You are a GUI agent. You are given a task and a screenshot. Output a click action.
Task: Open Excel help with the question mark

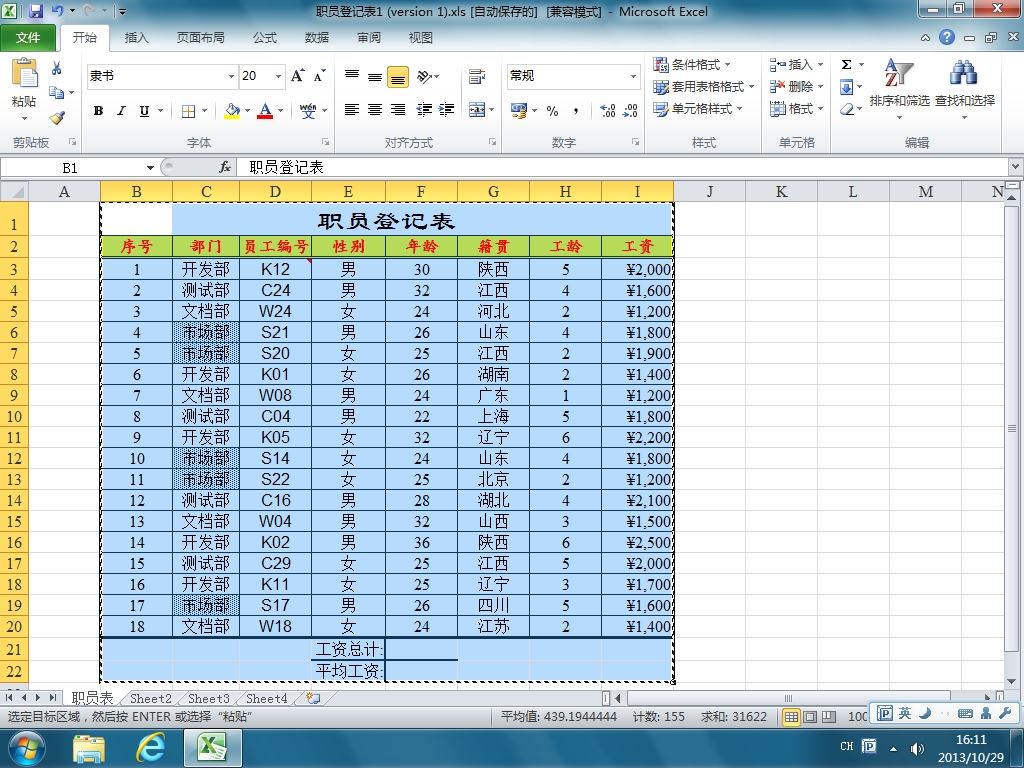tap(947, 37)
